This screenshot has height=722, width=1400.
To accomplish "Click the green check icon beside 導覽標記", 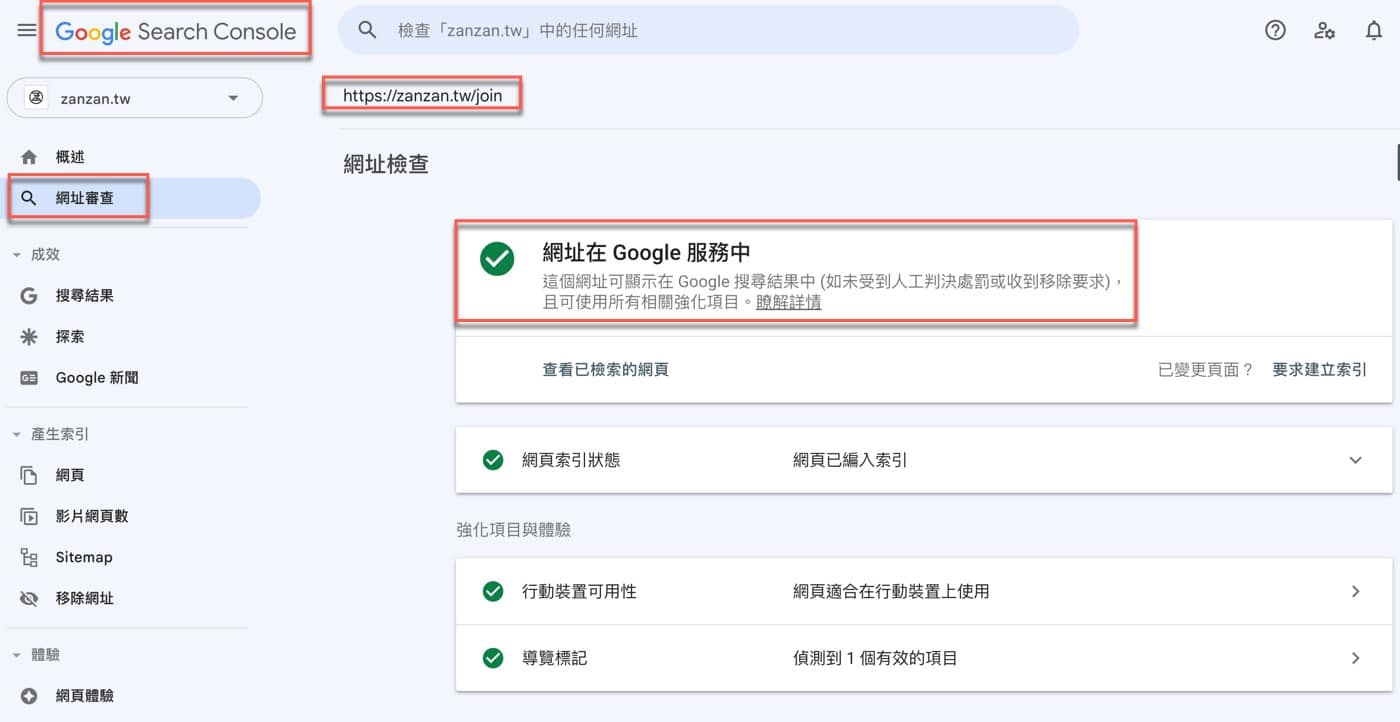I will point(493,658).
